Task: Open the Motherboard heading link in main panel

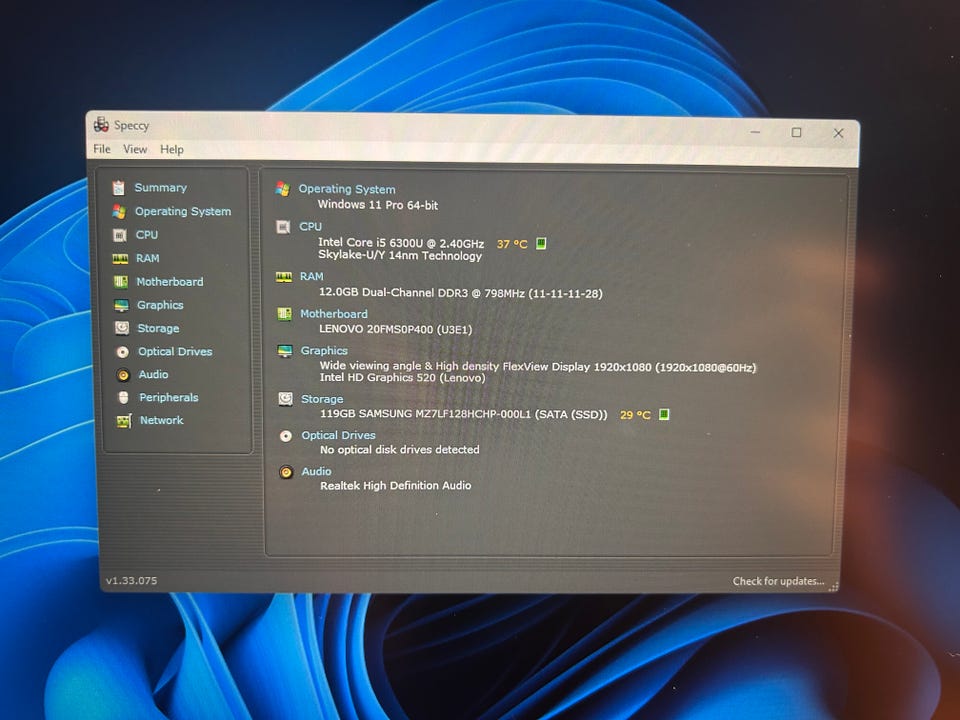Action: [x=334, y=313]
